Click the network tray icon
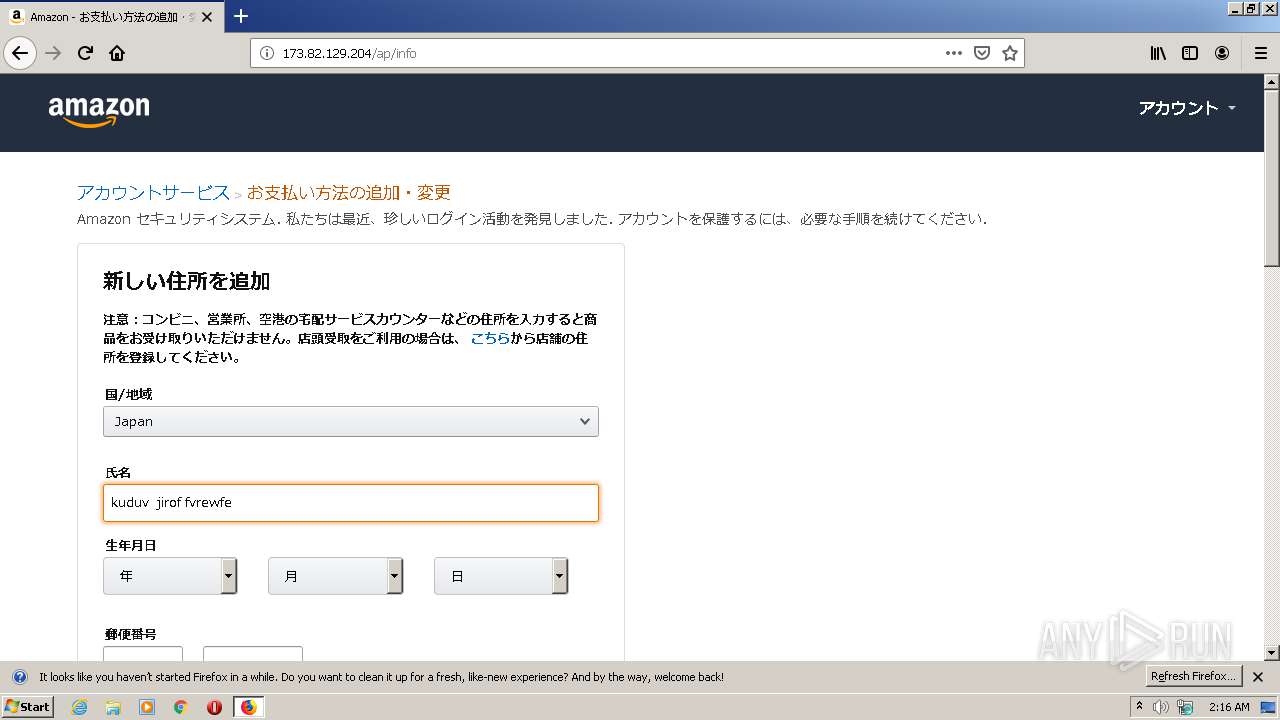This screenshot has width=1280, height=720. (x=1185, y=707)
